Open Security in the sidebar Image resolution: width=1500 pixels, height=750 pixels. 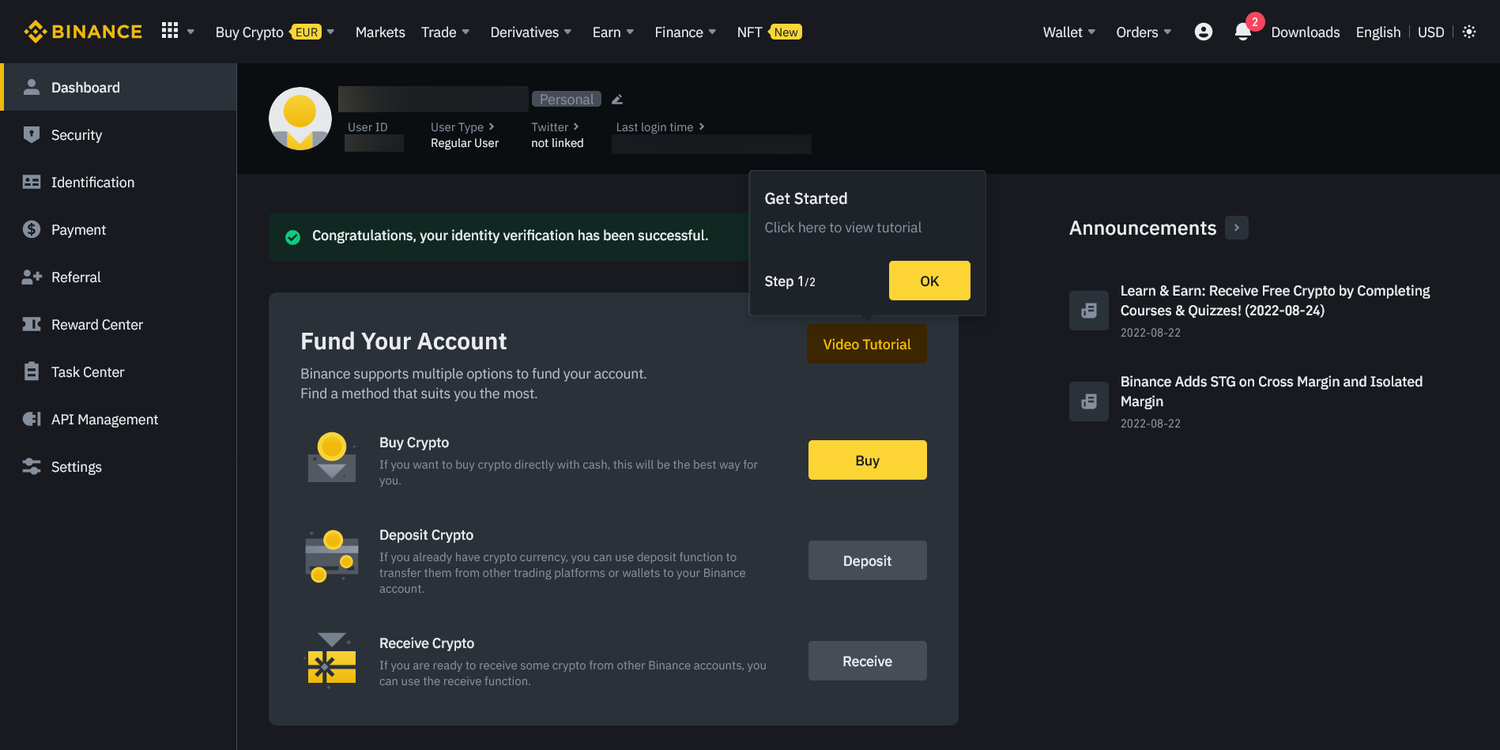pos(118,135)
